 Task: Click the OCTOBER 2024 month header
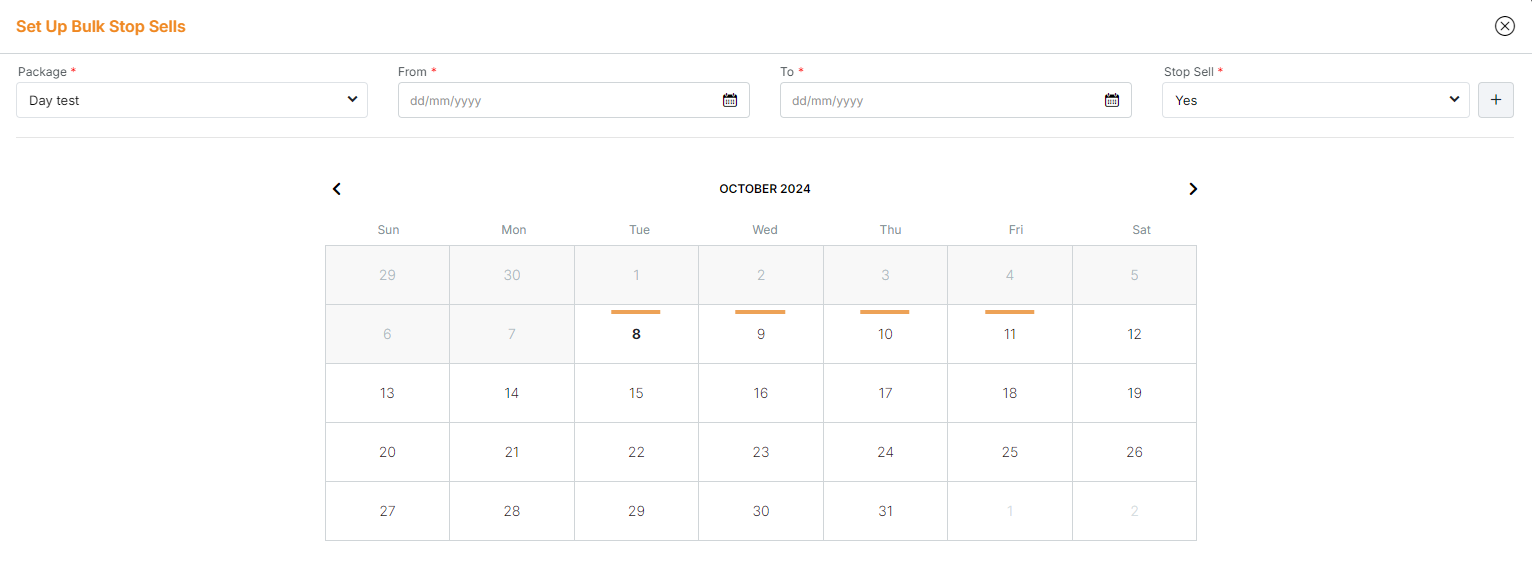pos(765,189)
